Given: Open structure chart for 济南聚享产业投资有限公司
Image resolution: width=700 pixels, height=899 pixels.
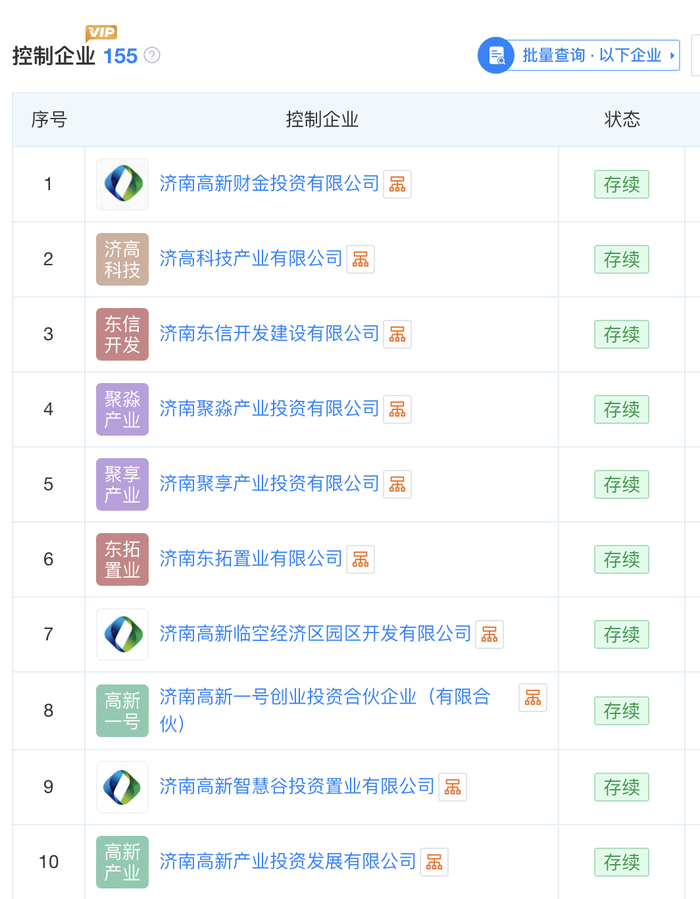Looking at the screenshot, I should click(x=397, y=484).
